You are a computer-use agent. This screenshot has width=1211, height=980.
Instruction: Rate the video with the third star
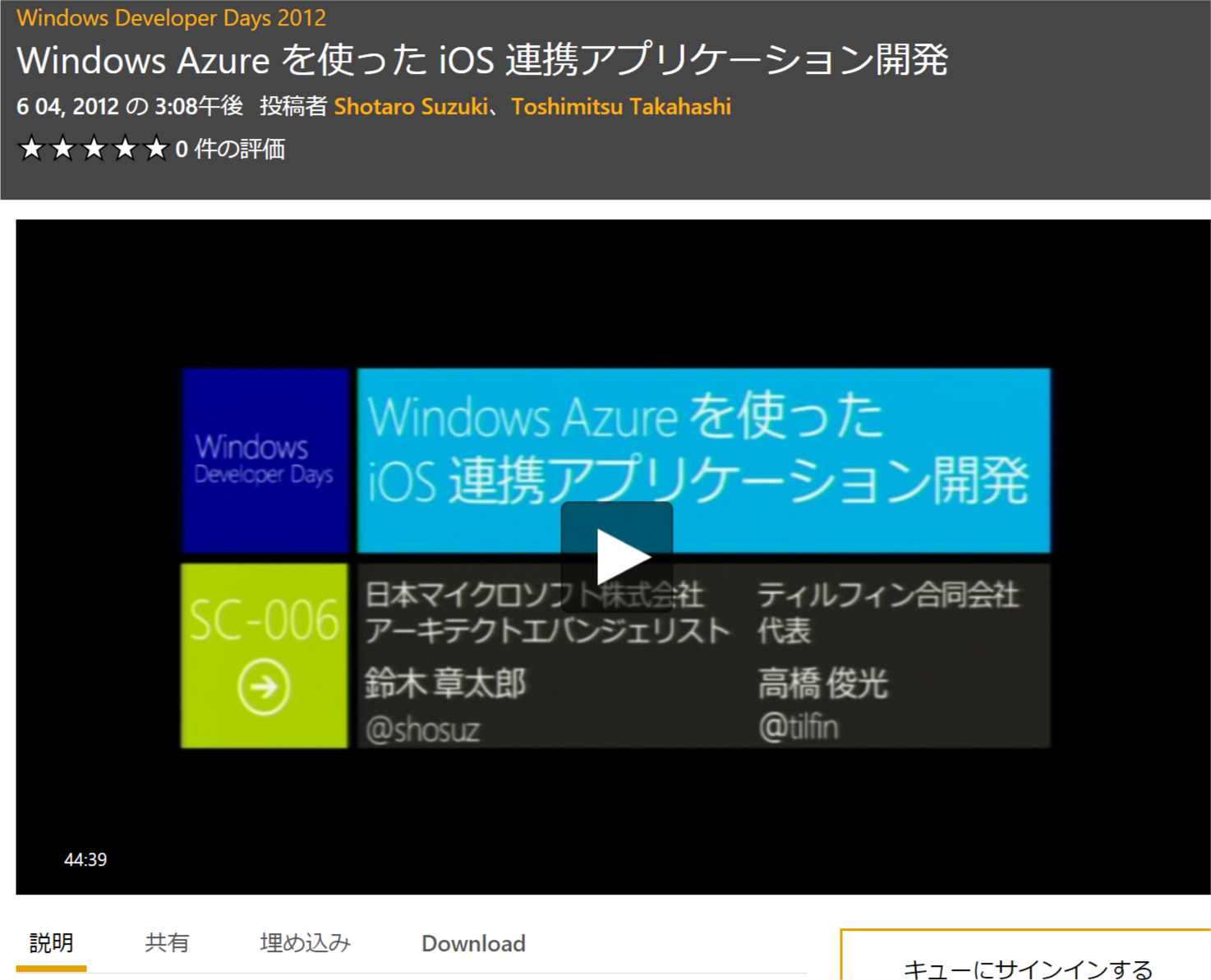(94, 149)
